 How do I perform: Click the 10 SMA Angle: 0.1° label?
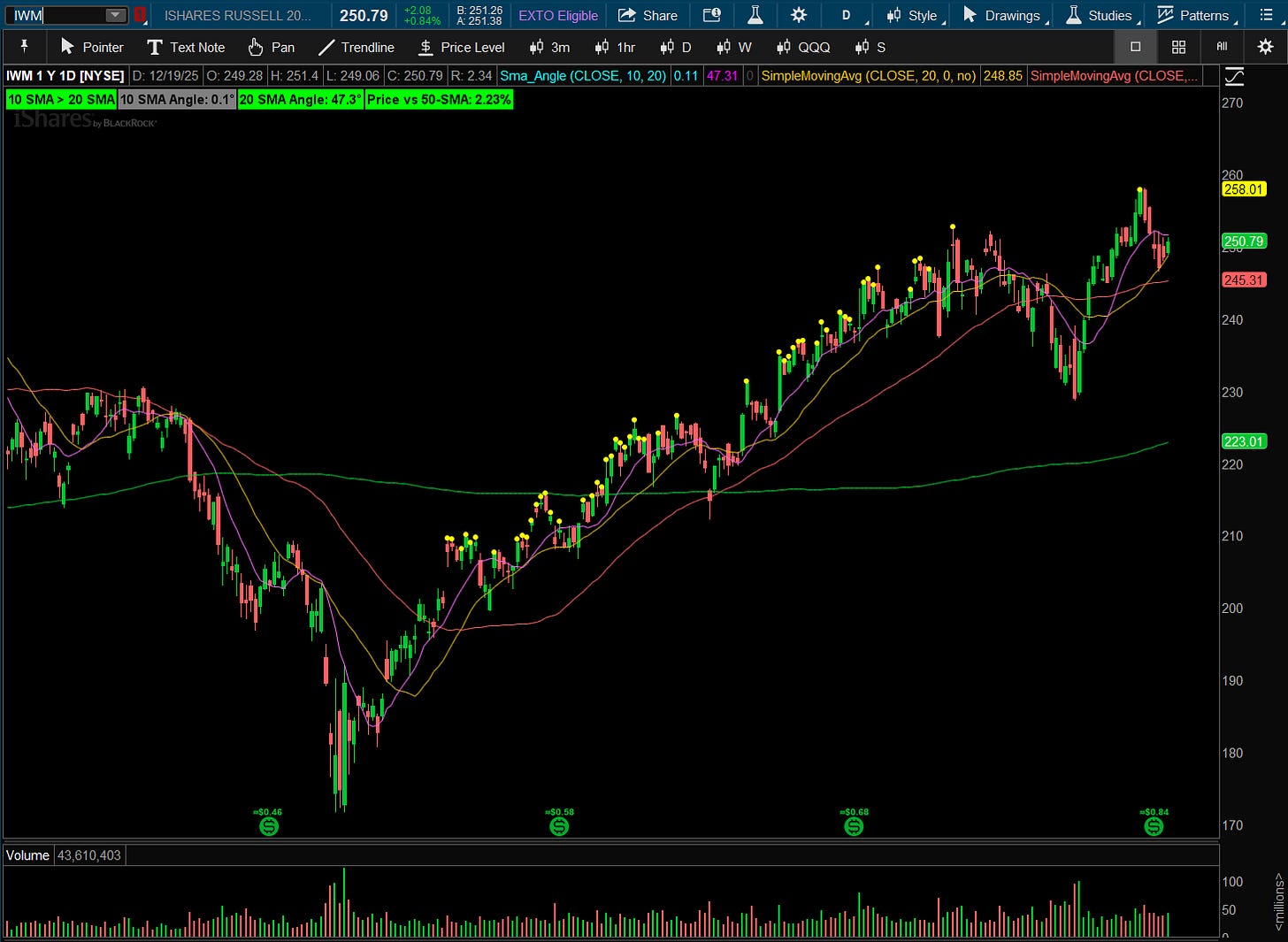click(x=177, y=99)
